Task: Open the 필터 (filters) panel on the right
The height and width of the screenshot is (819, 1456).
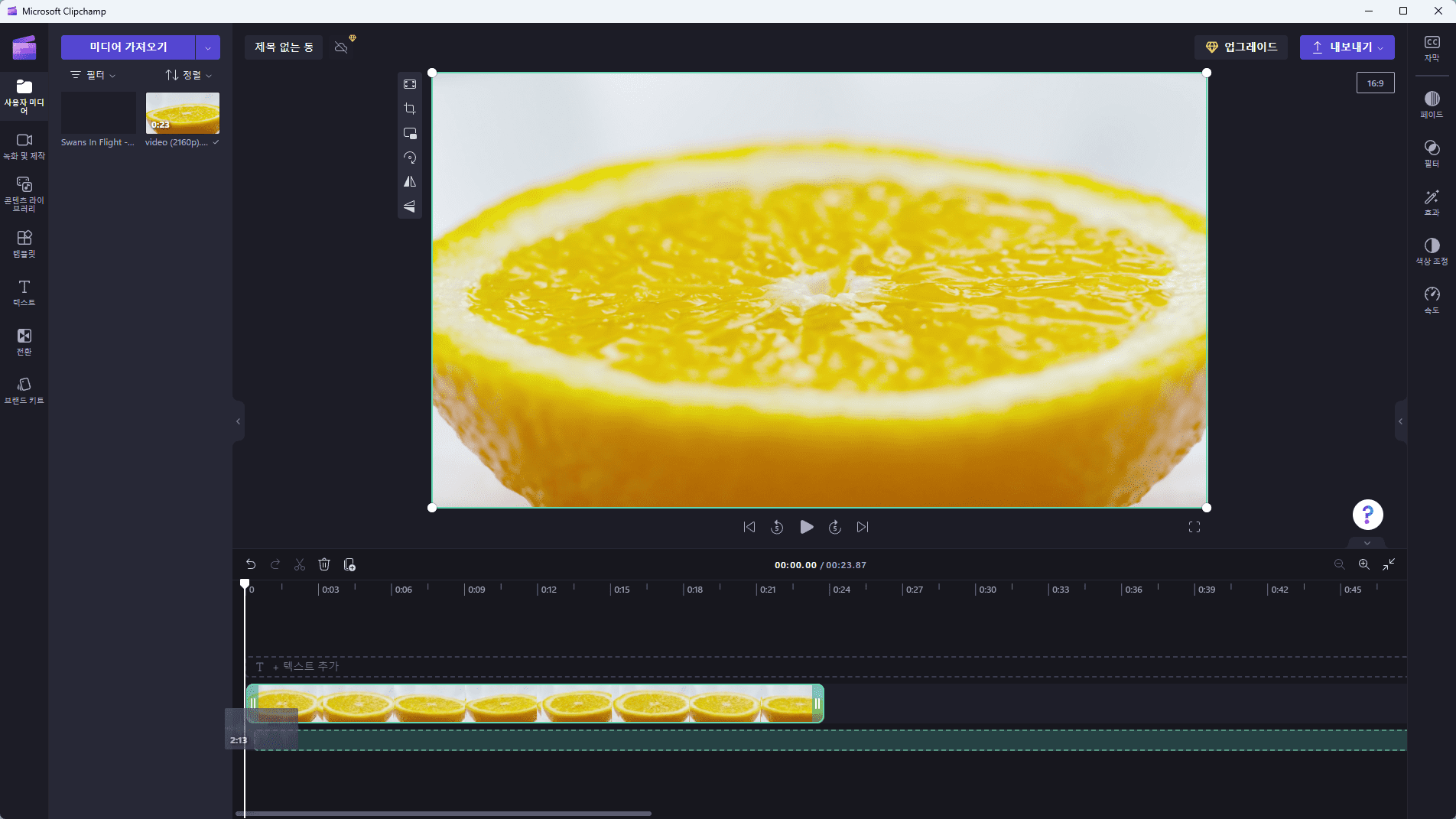Action: (x=1432, y=152)
